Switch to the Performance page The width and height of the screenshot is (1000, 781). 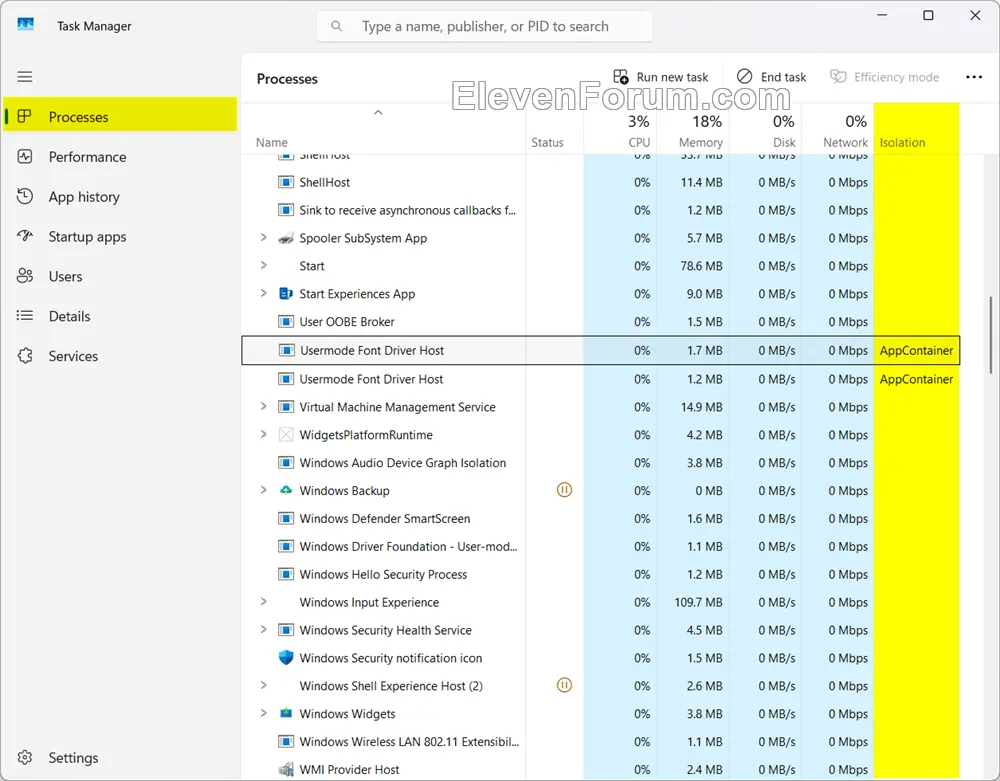[x=120, y=157]
